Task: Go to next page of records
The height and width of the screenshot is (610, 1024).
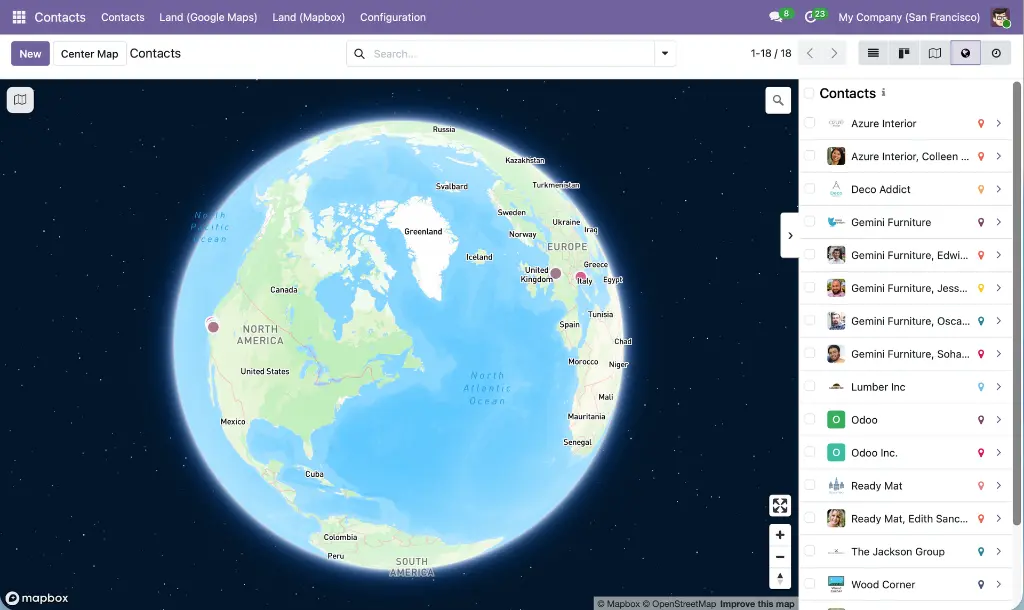Action: coord(834,54)
